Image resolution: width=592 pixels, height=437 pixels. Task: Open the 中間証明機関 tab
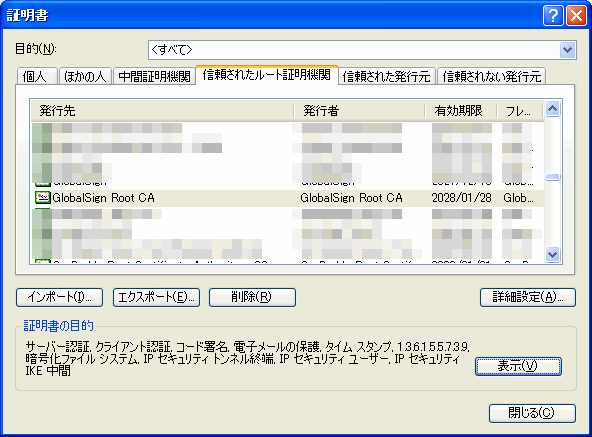pos(154,76)
